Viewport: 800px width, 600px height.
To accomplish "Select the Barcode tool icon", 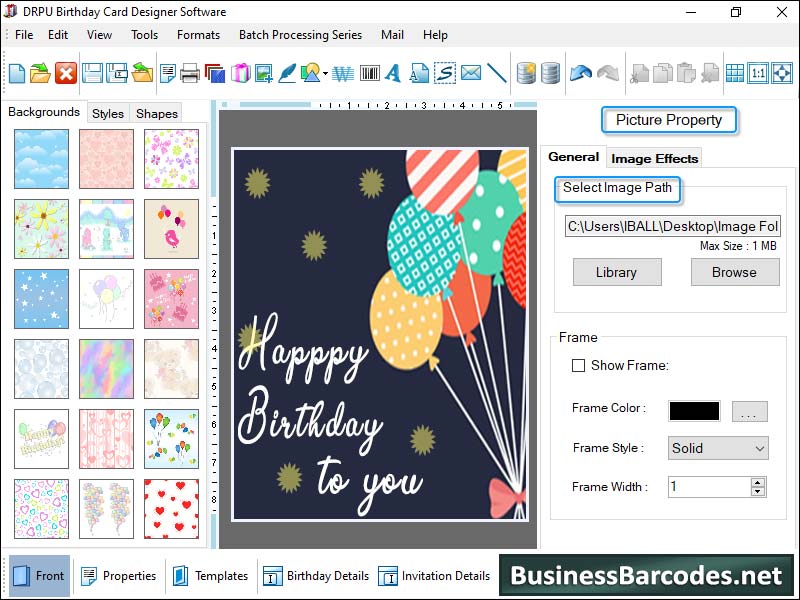I will click(370, 73).
